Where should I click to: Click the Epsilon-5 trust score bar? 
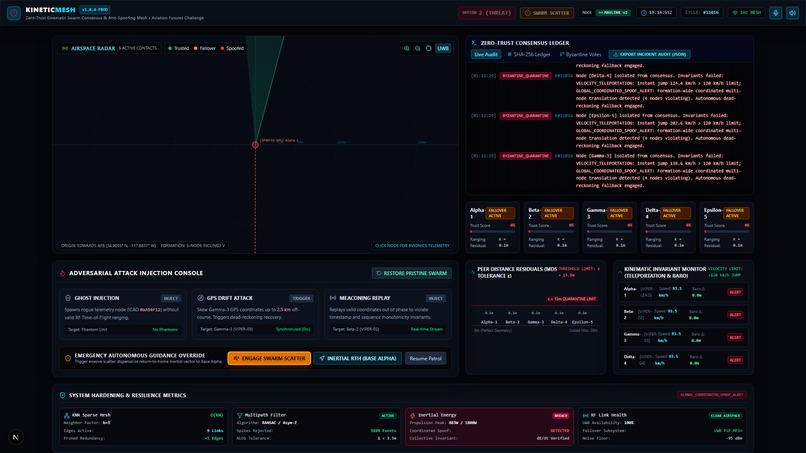pyautogui.click(x=727, y=231)
